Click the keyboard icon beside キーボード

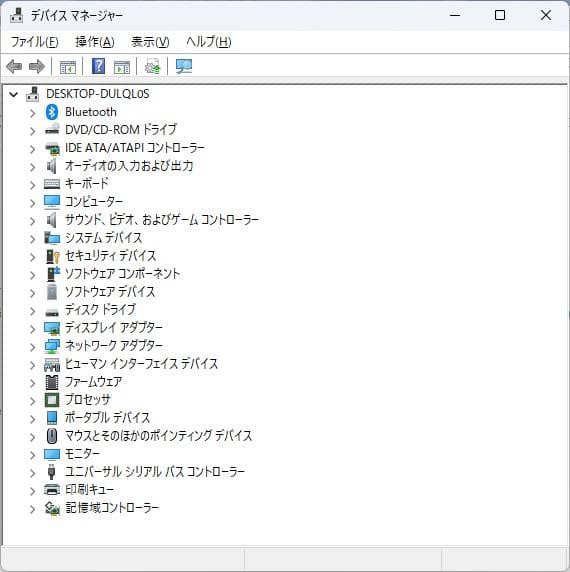click(52, 184)
